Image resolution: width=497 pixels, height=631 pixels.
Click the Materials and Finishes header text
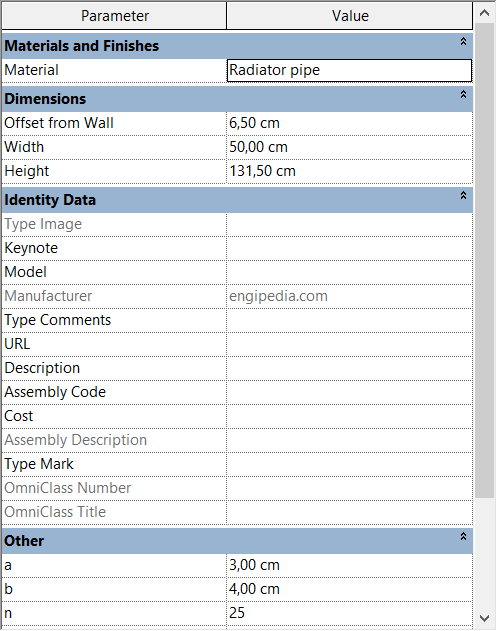(x=82, y=46)
